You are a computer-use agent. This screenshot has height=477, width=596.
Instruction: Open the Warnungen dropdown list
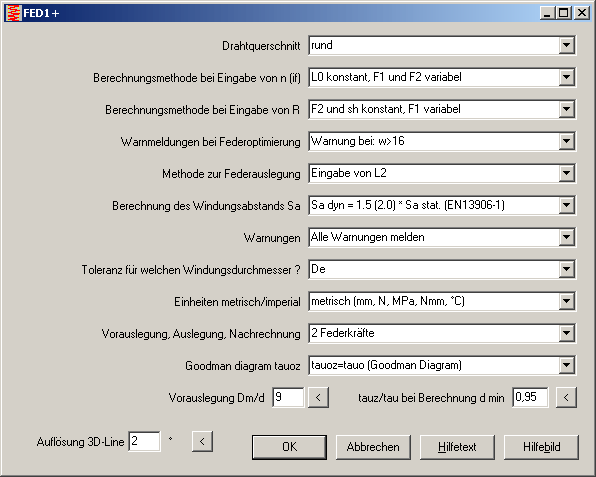(x=566, y=237)
